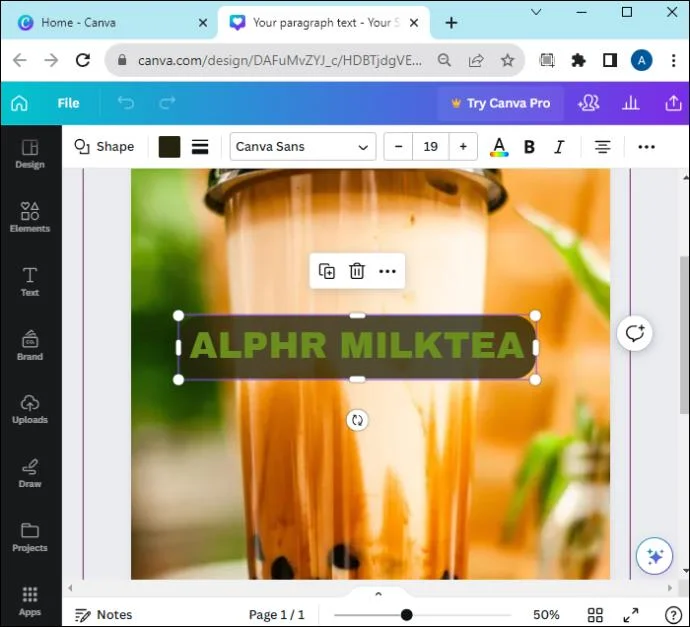
Task: Open the text color picker icon
Action: 499,147
